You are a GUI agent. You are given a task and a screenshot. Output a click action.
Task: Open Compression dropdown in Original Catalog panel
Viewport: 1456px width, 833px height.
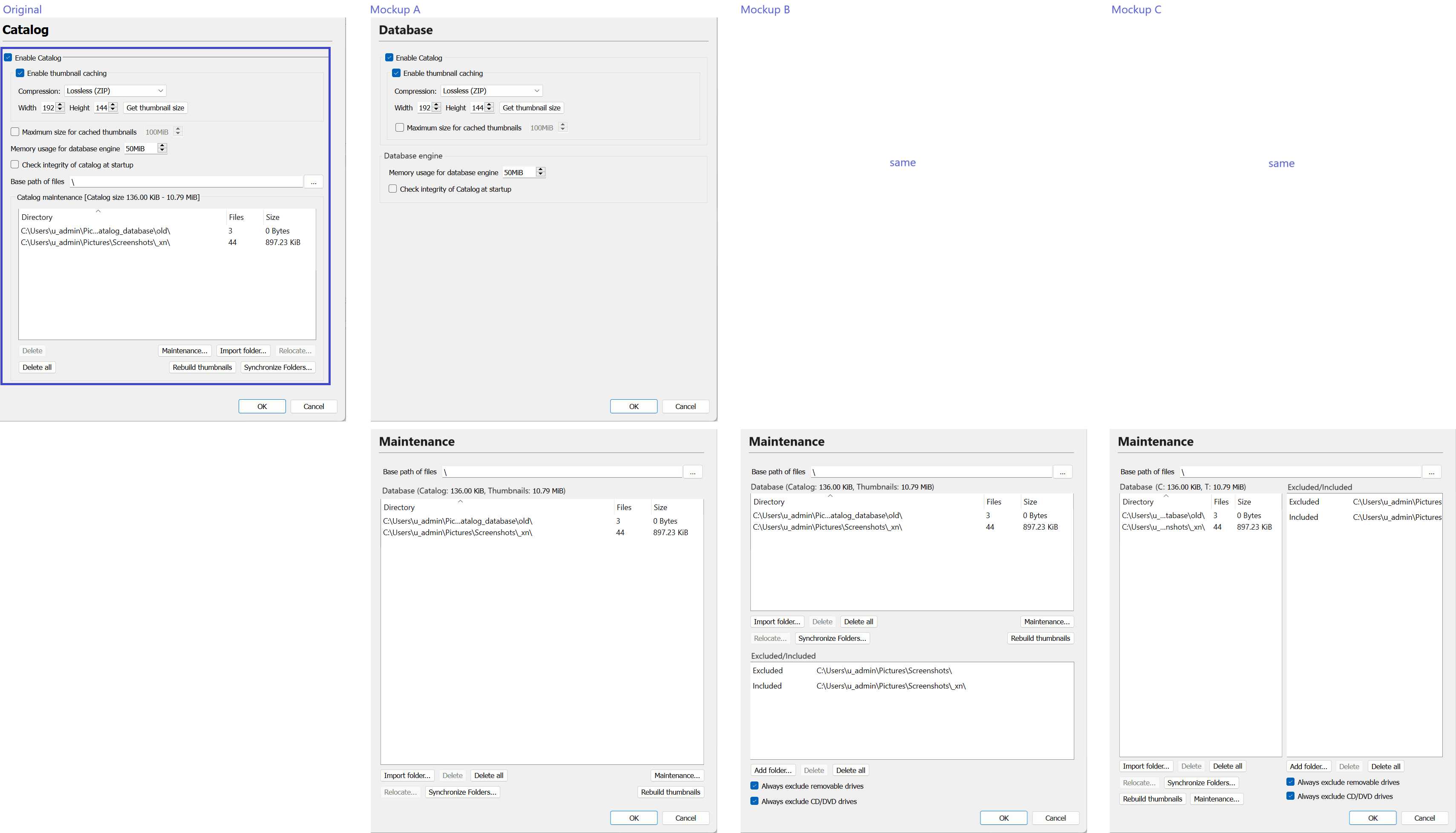(115, 91)
